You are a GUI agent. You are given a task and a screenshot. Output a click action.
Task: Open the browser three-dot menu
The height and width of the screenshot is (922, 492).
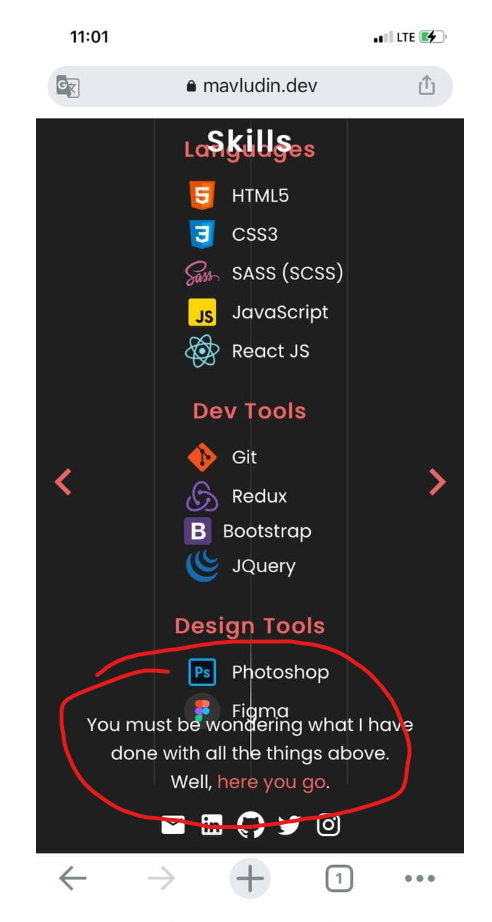coord(420,879)
